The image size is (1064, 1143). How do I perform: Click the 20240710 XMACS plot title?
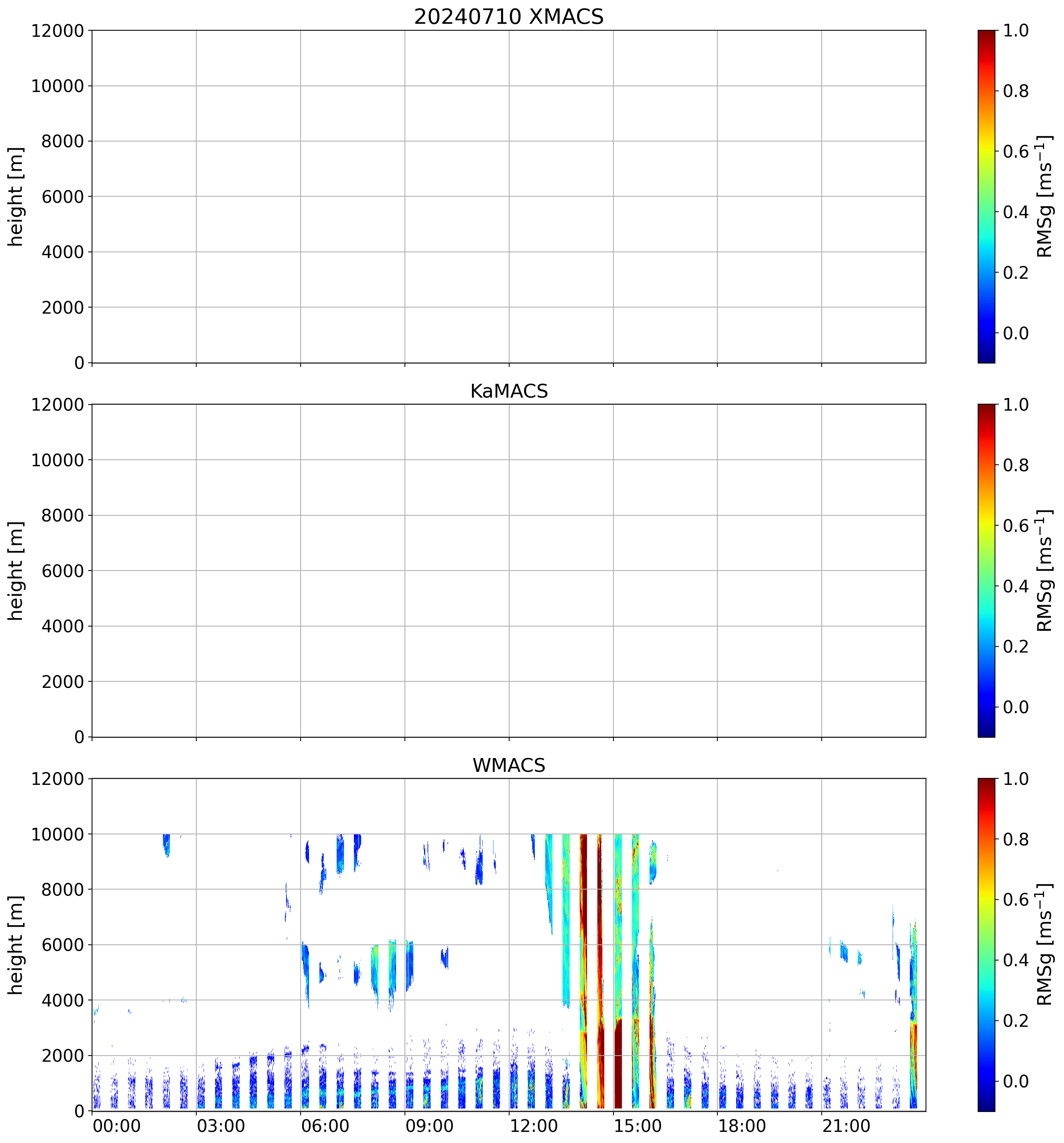(508, 16)
